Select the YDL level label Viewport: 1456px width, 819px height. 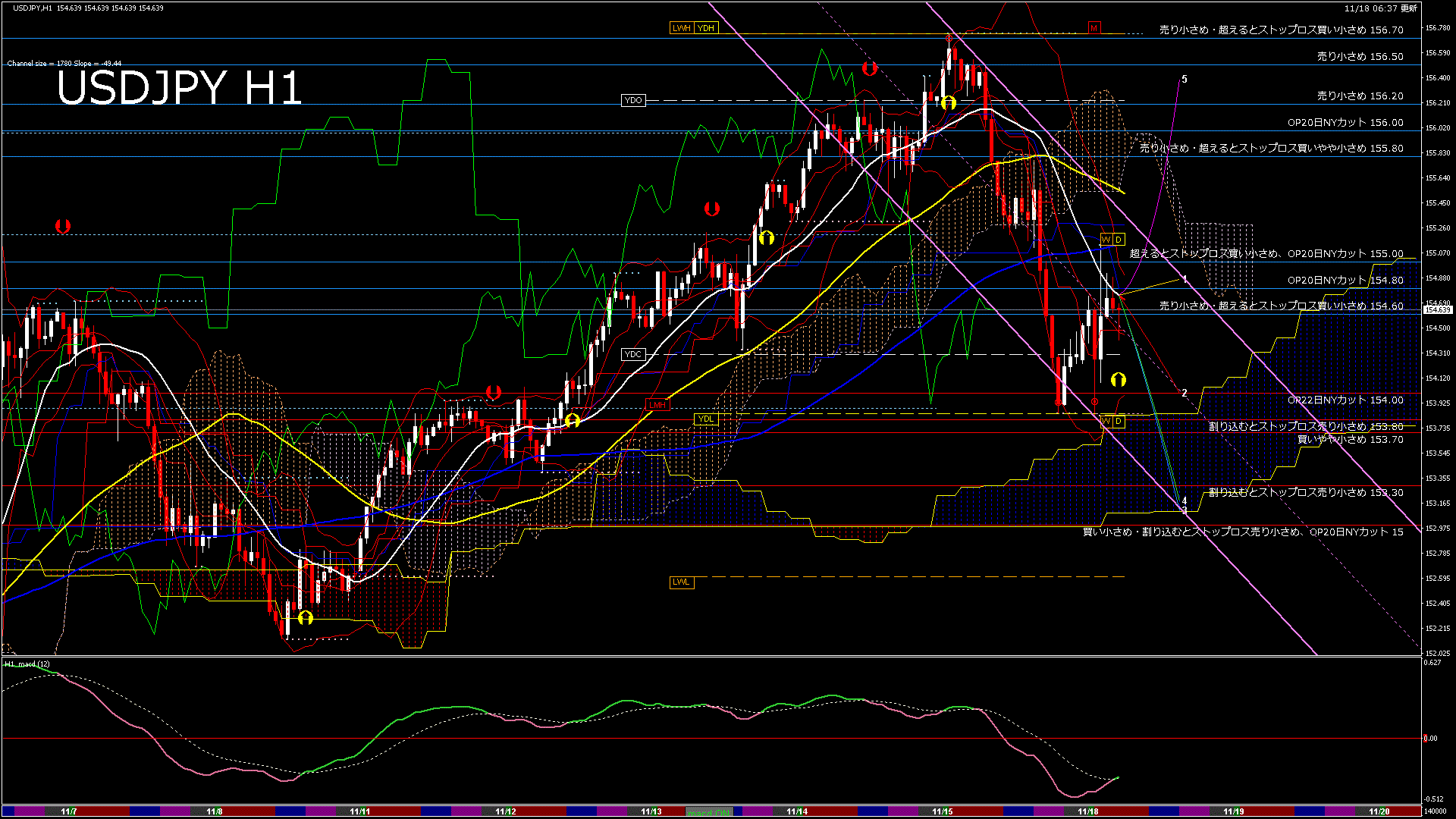706,419
